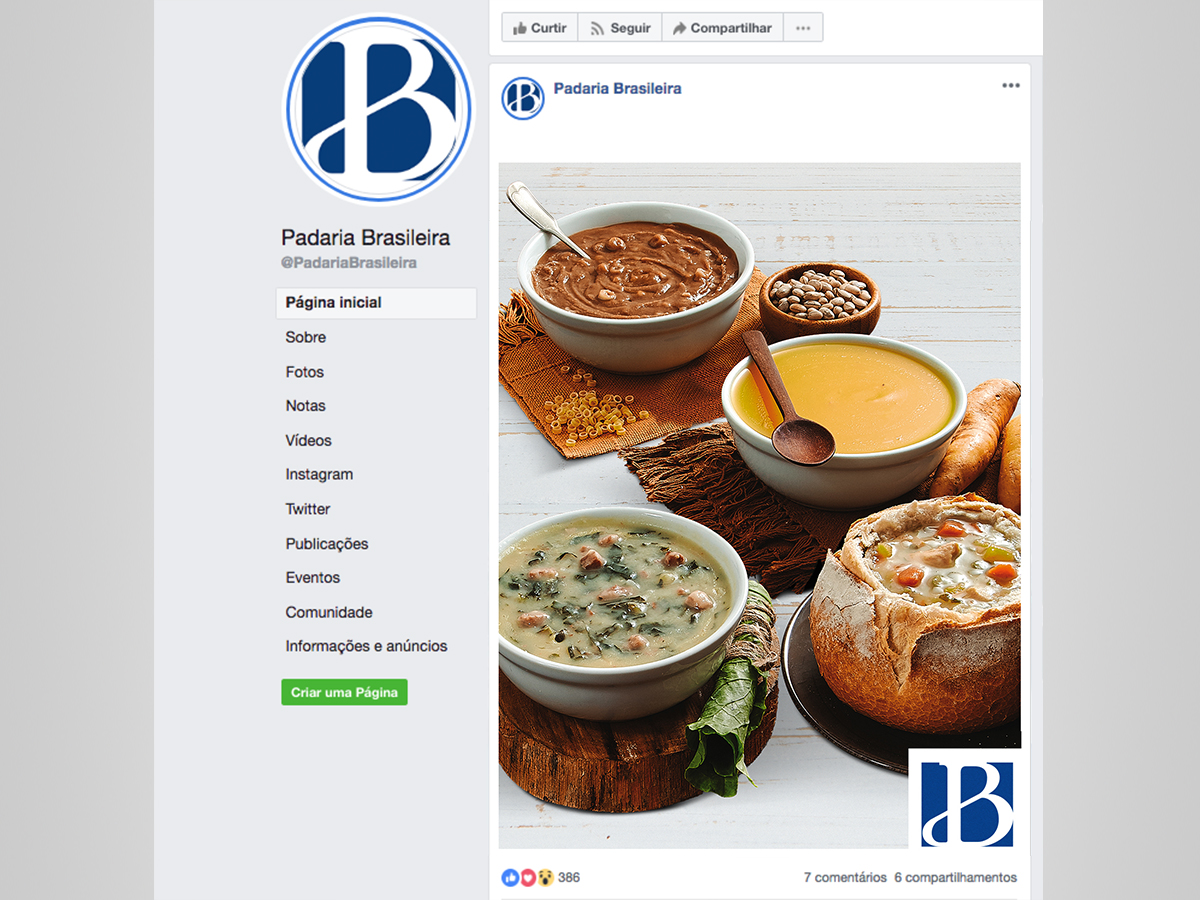The image size is (1200, 900).
Task: Click the small Padaria Brasileira post avatar
Action: click(523, 98)
